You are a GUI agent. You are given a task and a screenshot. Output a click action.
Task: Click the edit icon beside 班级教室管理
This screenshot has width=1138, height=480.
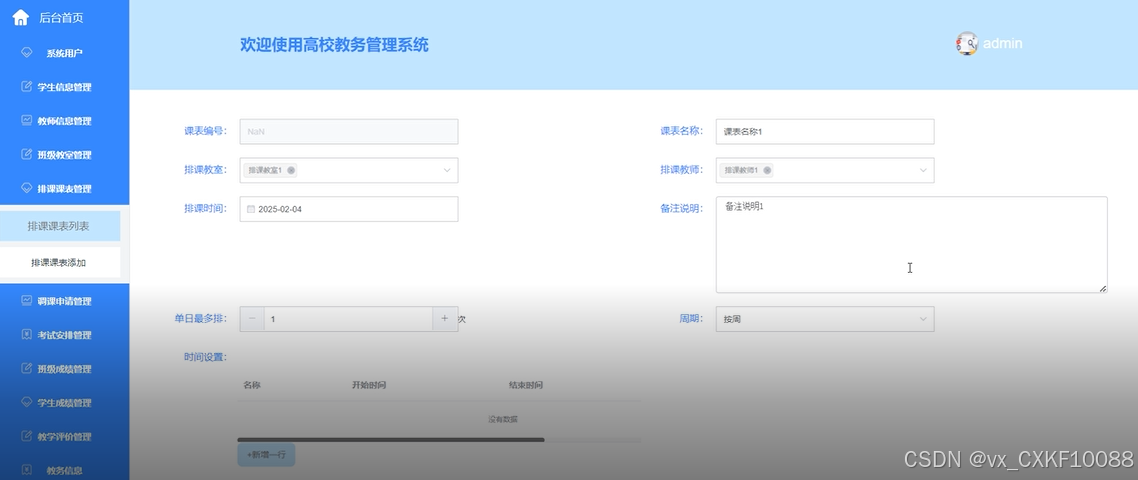click(27, 154)
